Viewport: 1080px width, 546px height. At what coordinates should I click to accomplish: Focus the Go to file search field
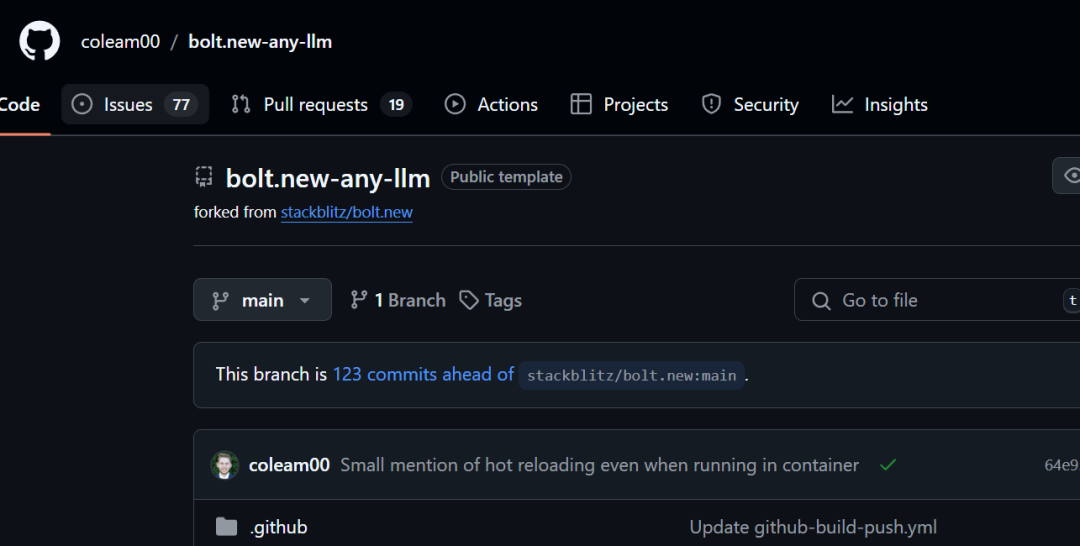pos(930,300)
